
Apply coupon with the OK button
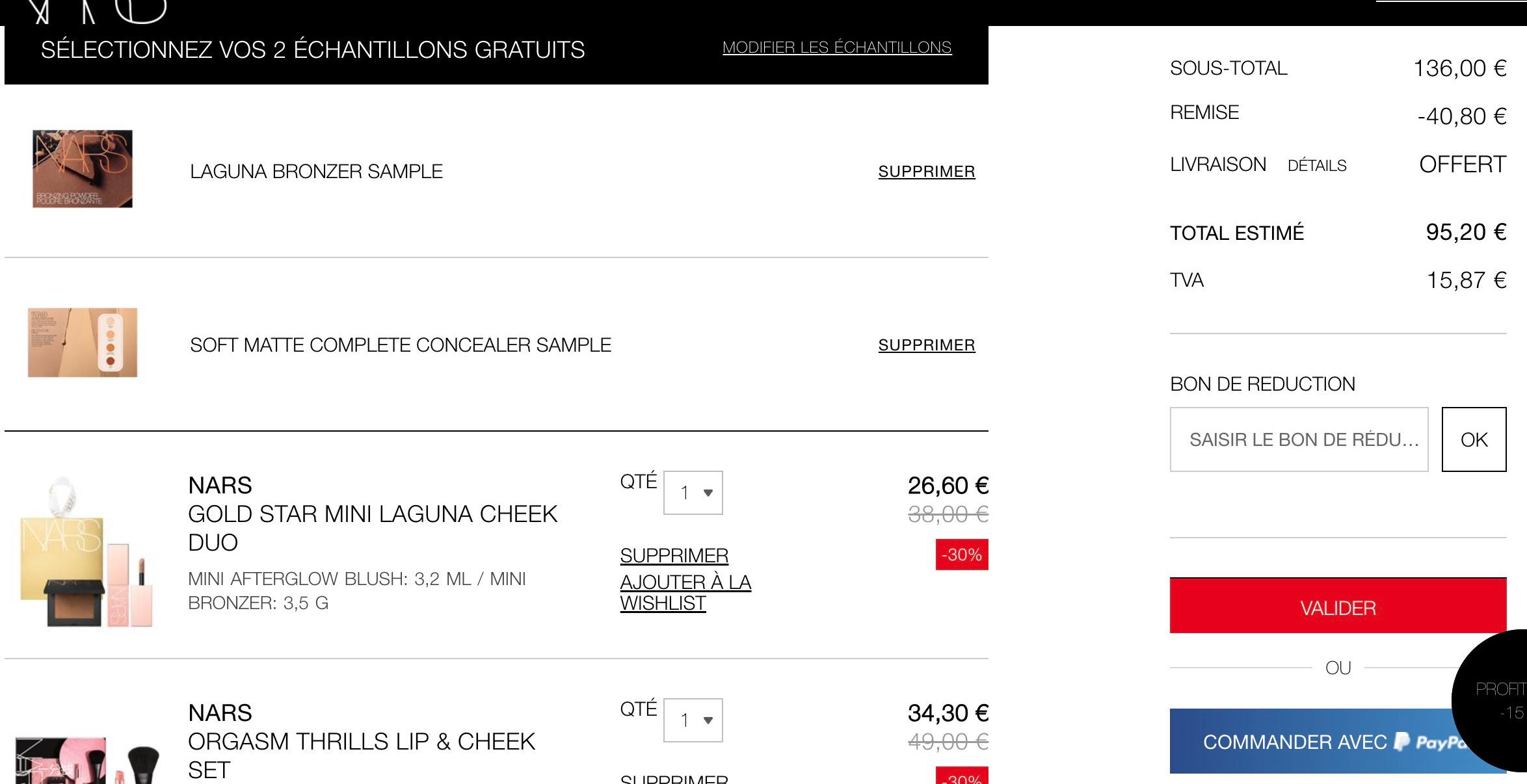(x=1474, y=439)
